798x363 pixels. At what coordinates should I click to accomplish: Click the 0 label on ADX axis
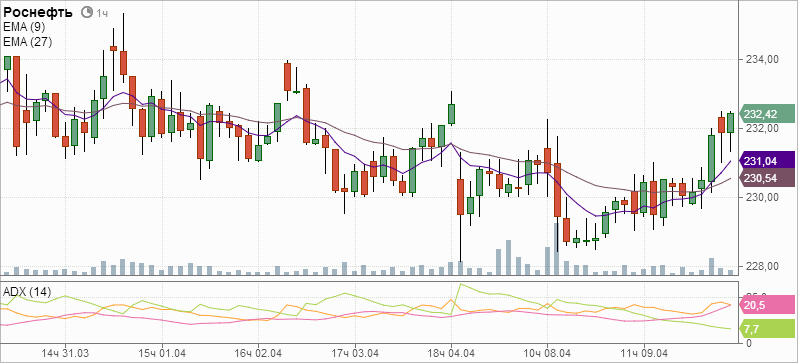tap(749, 343)
